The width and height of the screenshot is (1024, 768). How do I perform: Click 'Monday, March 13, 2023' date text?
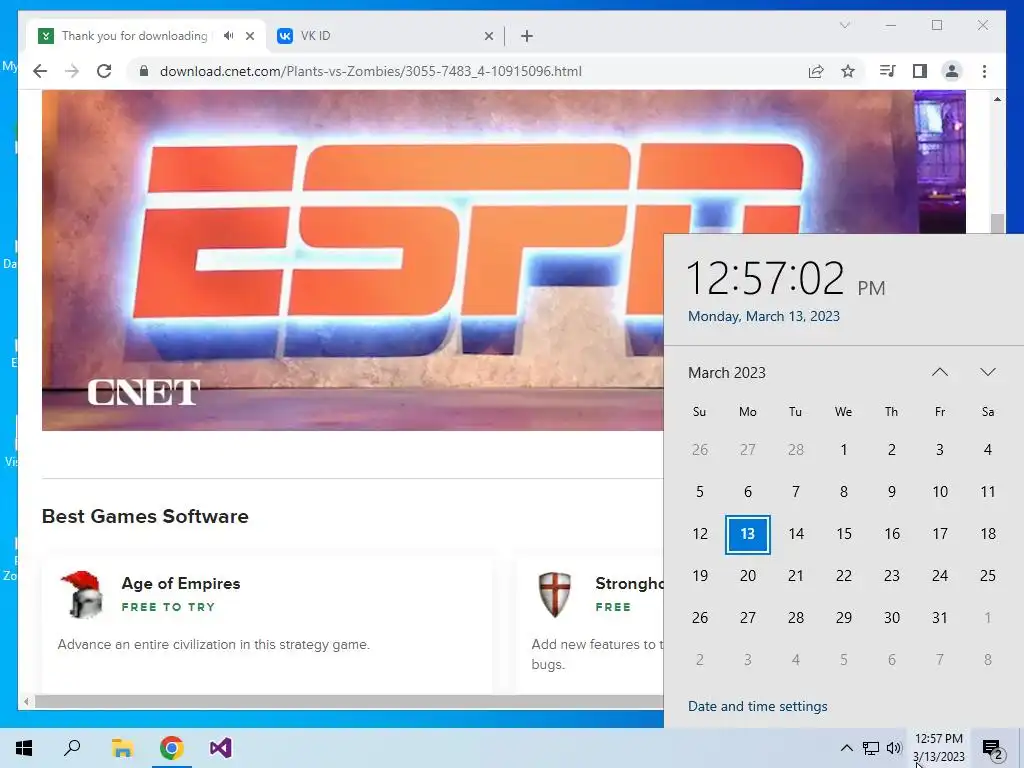763,316
